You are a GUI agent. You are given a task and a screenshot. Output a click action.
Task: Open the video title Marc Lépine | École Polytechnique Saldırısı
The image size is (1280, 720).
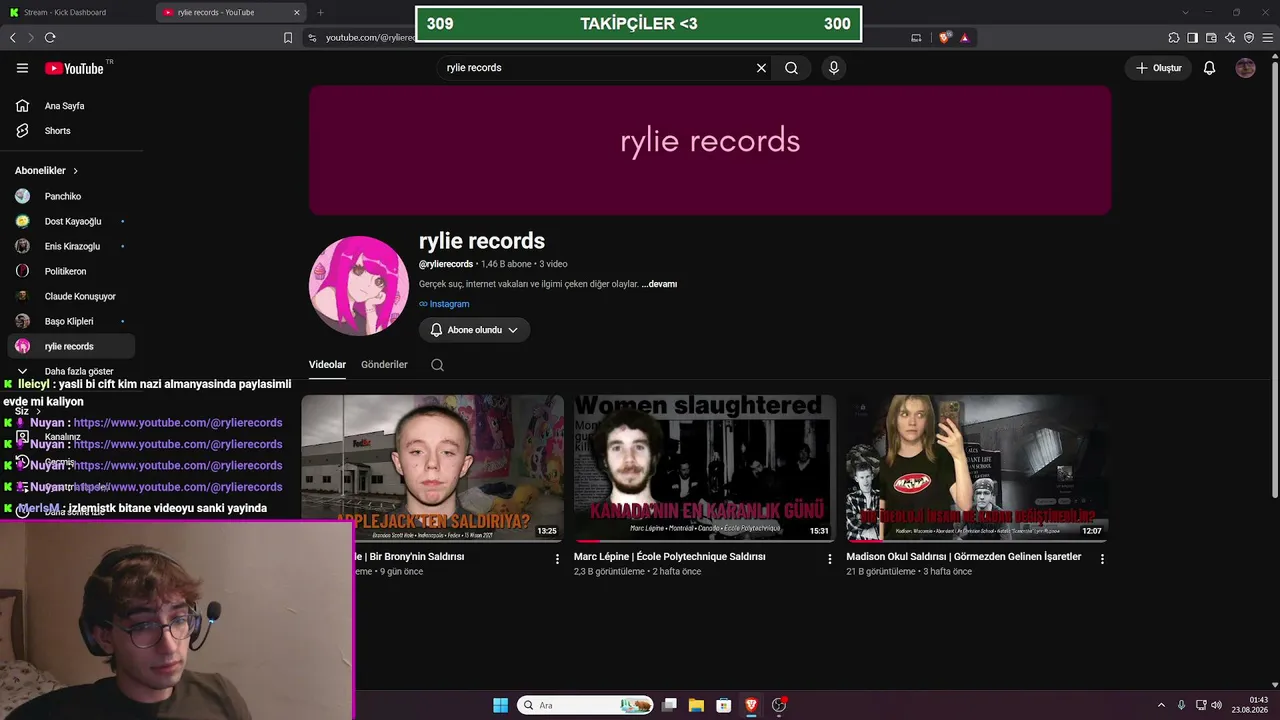tap(670, 557)
